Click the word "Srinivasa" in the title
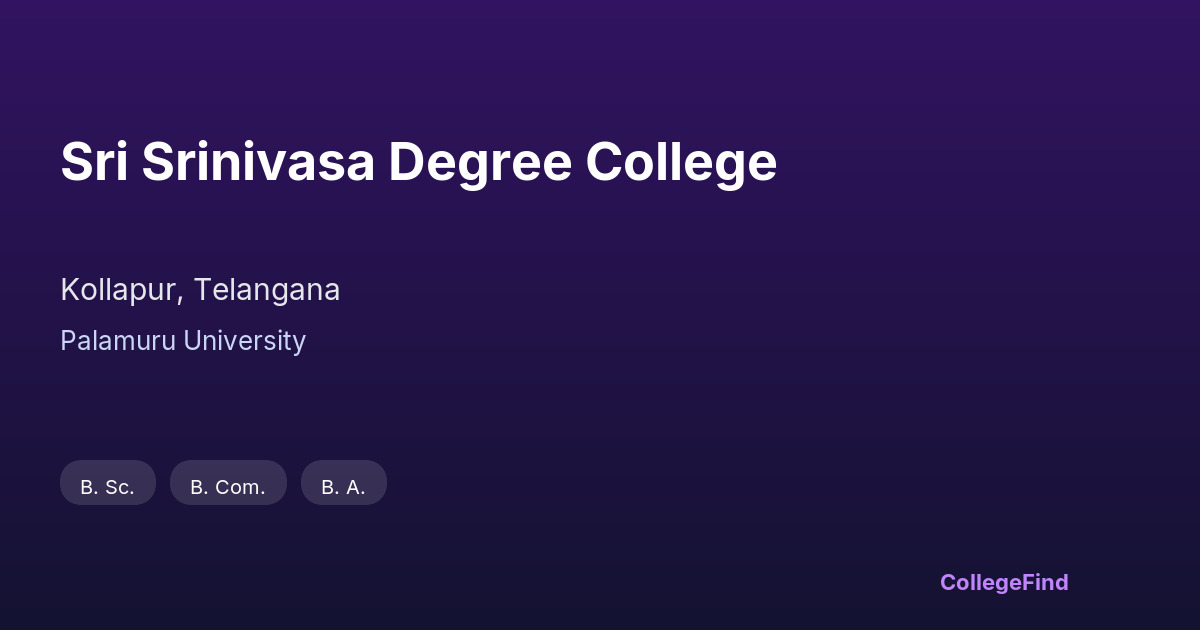 (257, 162)
